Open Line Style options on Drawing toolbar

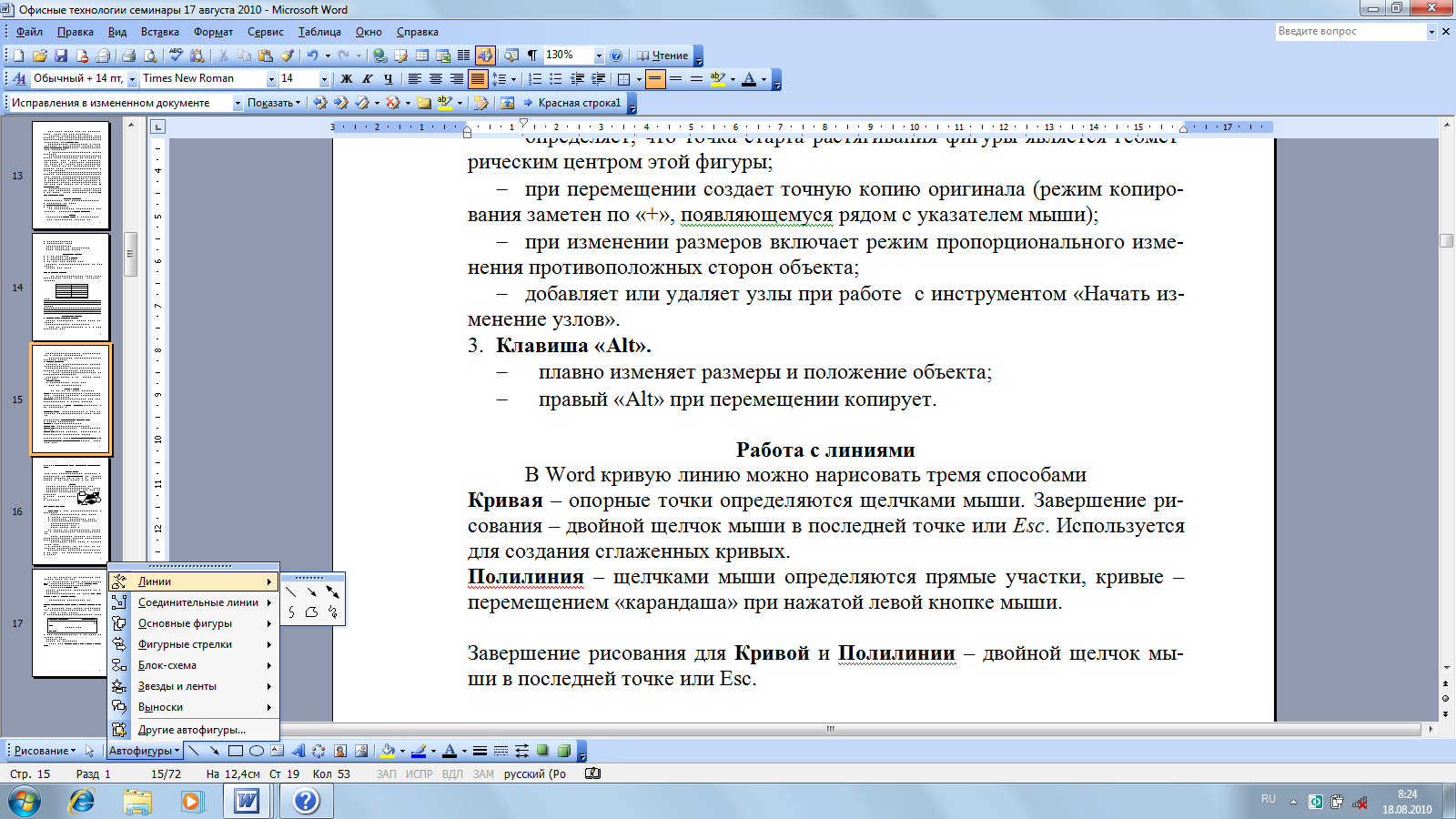coord(480,751)
